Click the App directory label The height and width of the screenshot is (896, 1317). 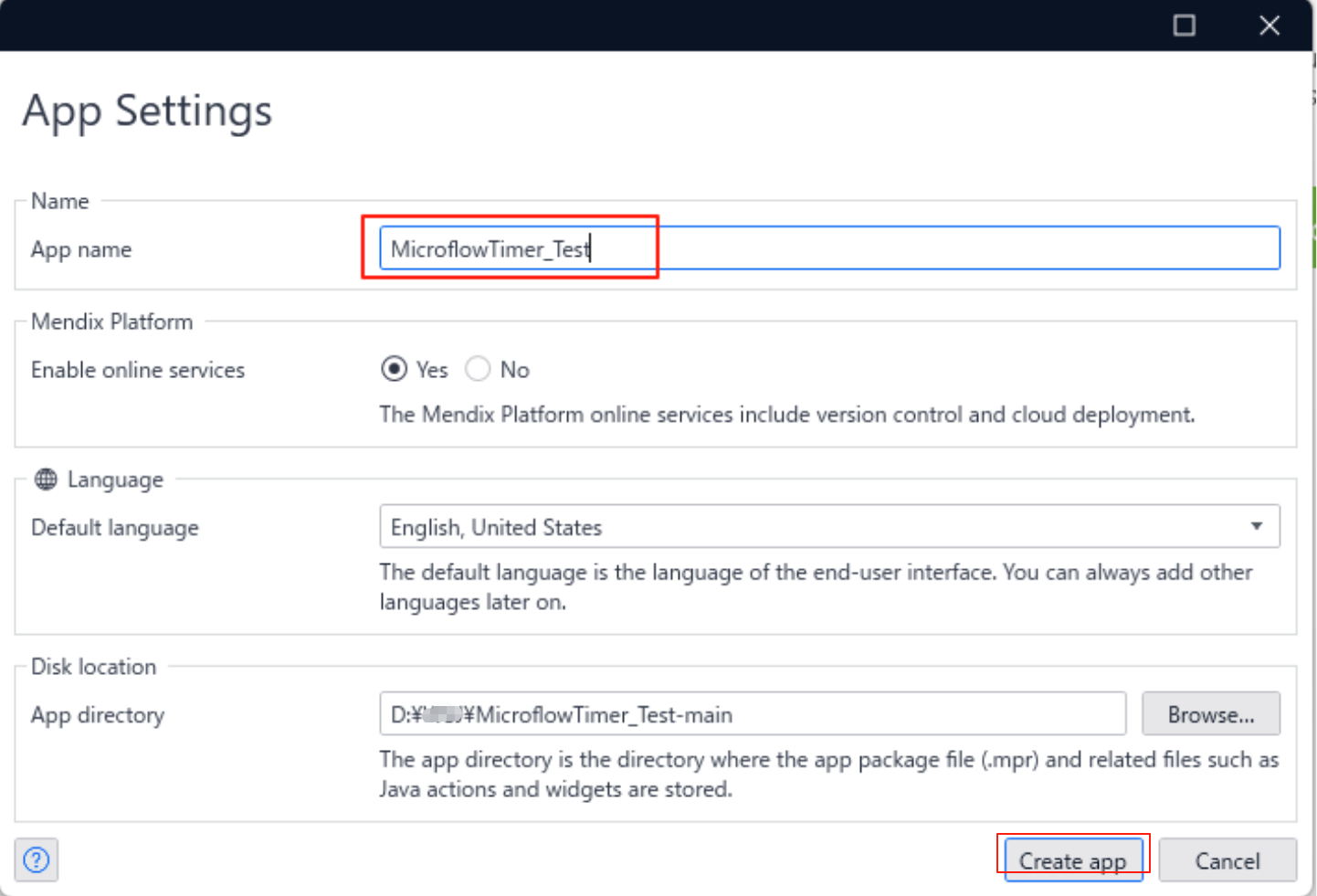tap(98, 715)
